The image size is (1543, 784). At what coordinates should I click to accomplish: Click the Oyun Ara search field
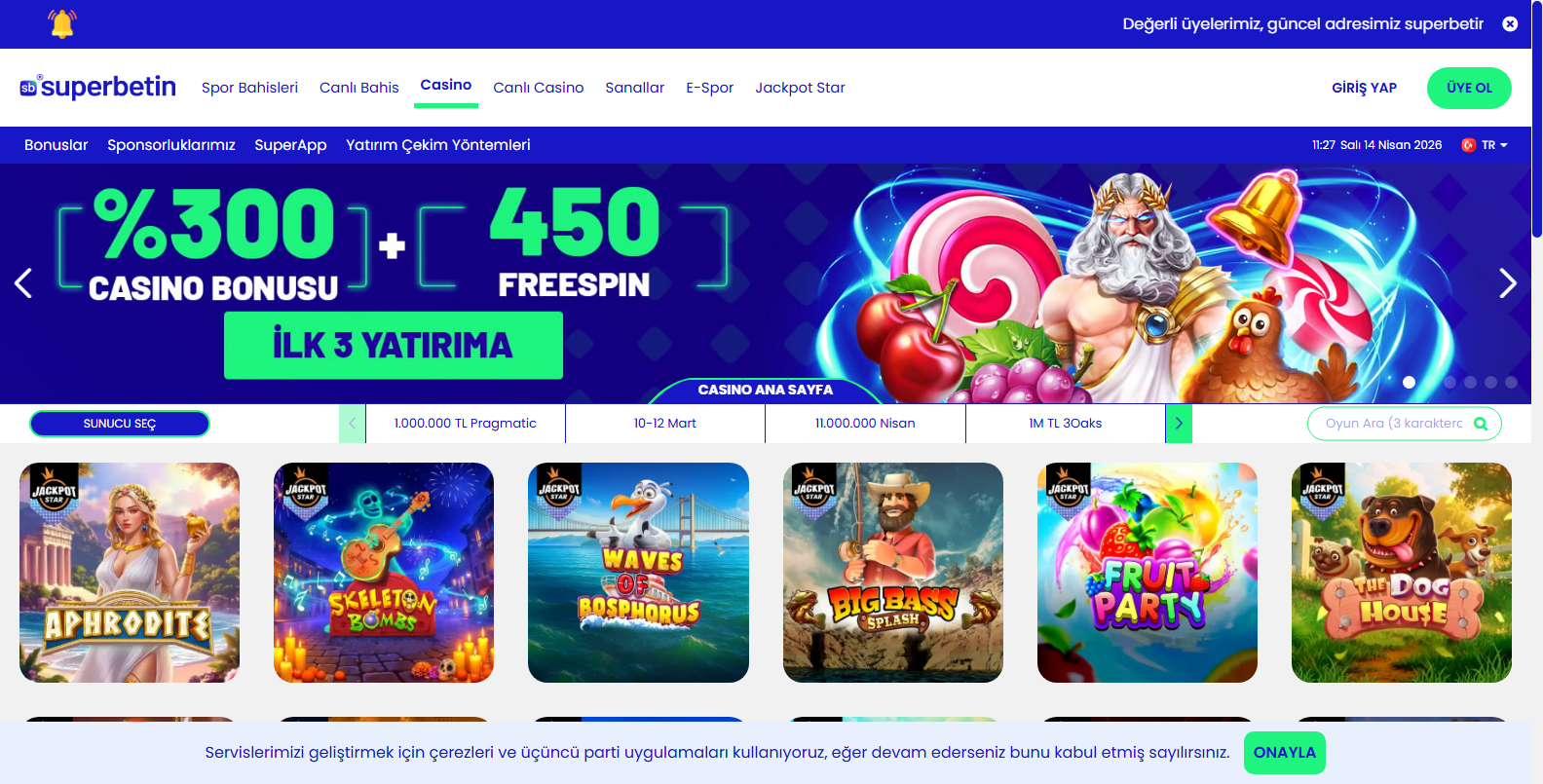pyautogui.click(x=1394, y=424)
